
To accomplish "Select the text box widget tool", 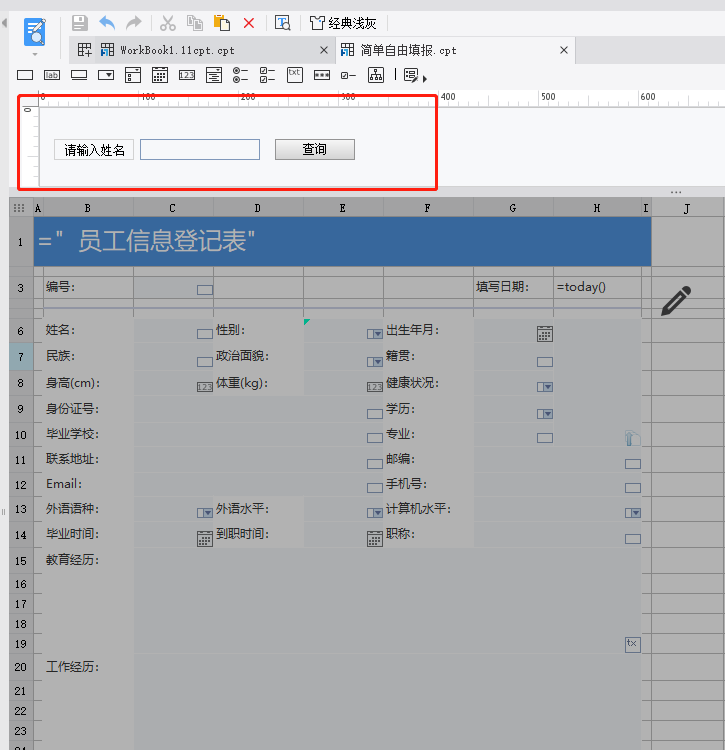I will click(x=25, y=75).
